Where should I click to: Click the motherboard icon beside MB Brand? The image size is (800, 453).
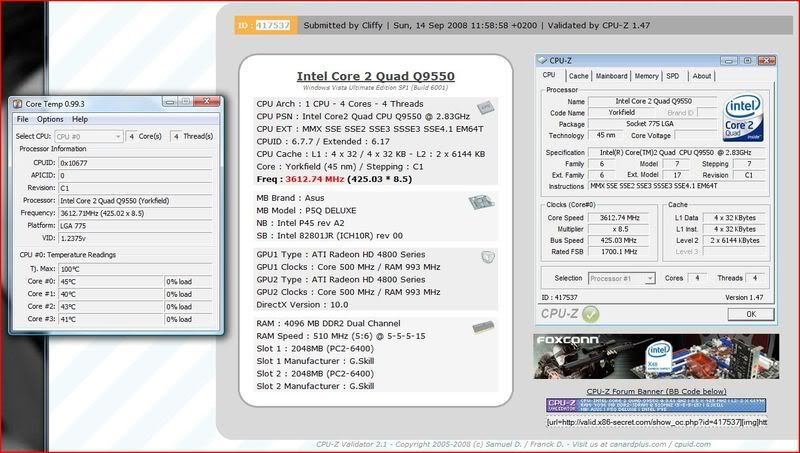[x=478, y=205]
